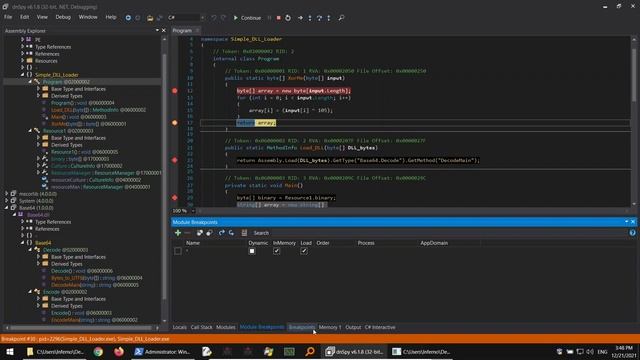The height and width of the screenshot is (360, 640).
Task: Expand the System (4.0.0.0) assembly
Action: [x=7, y=201]
